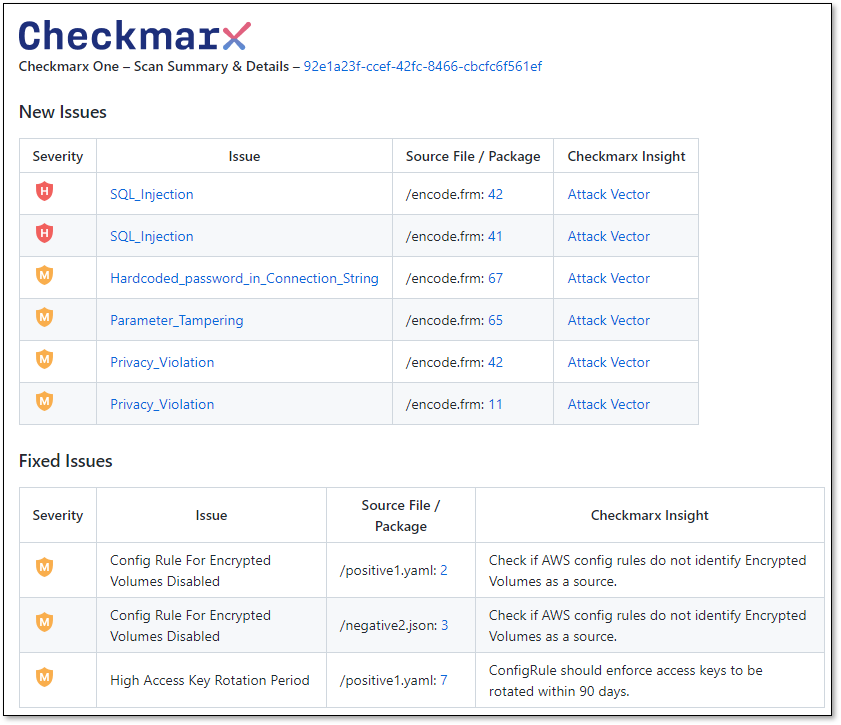Click AWS config insight for /negative2.json
Image resolution: width=841 pixels, height=725 pixels.
click(x=647, y=625)
